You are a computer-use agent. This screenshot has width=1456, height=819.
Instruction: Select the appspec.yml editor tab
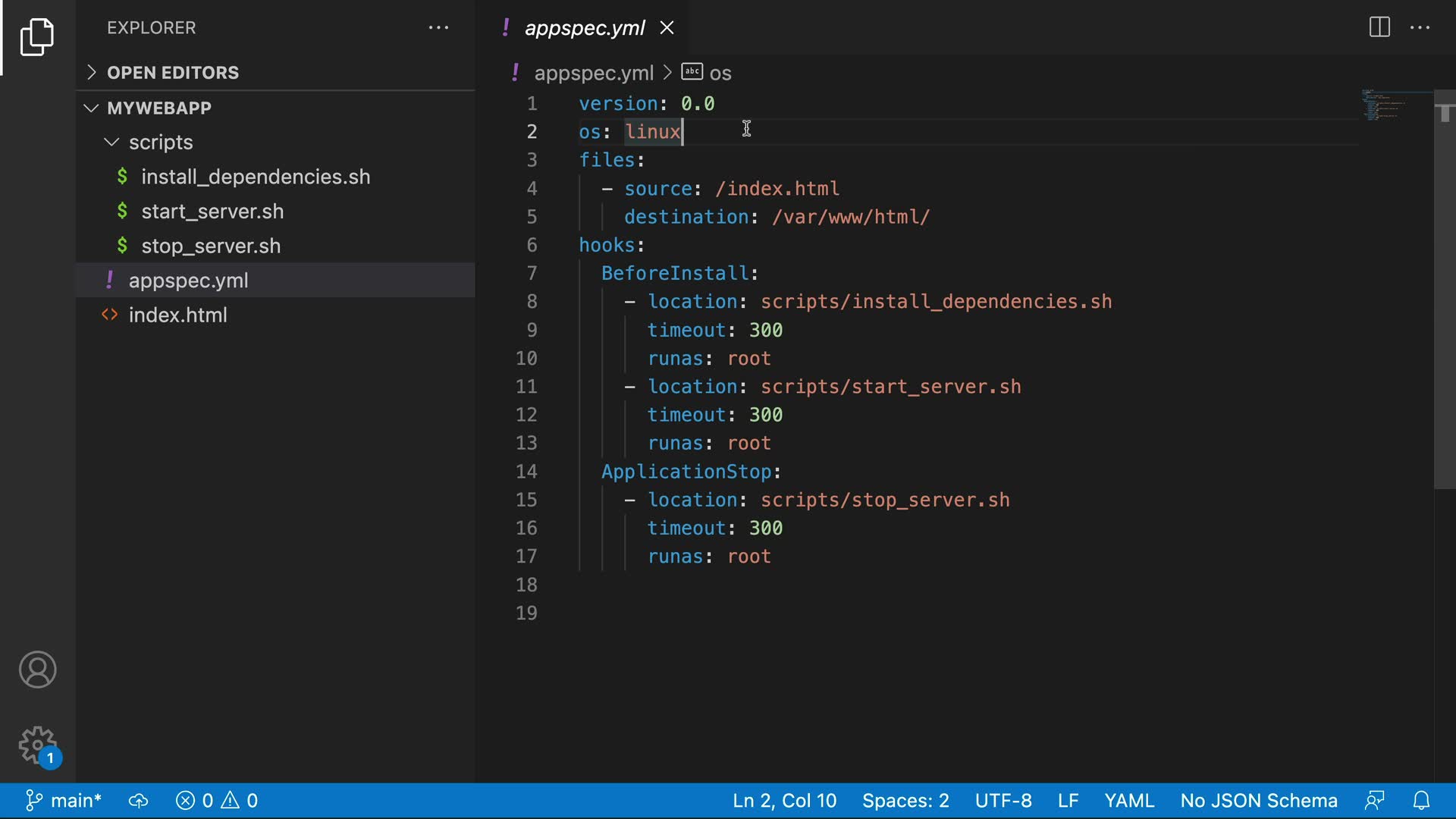(x=584, y=28)
